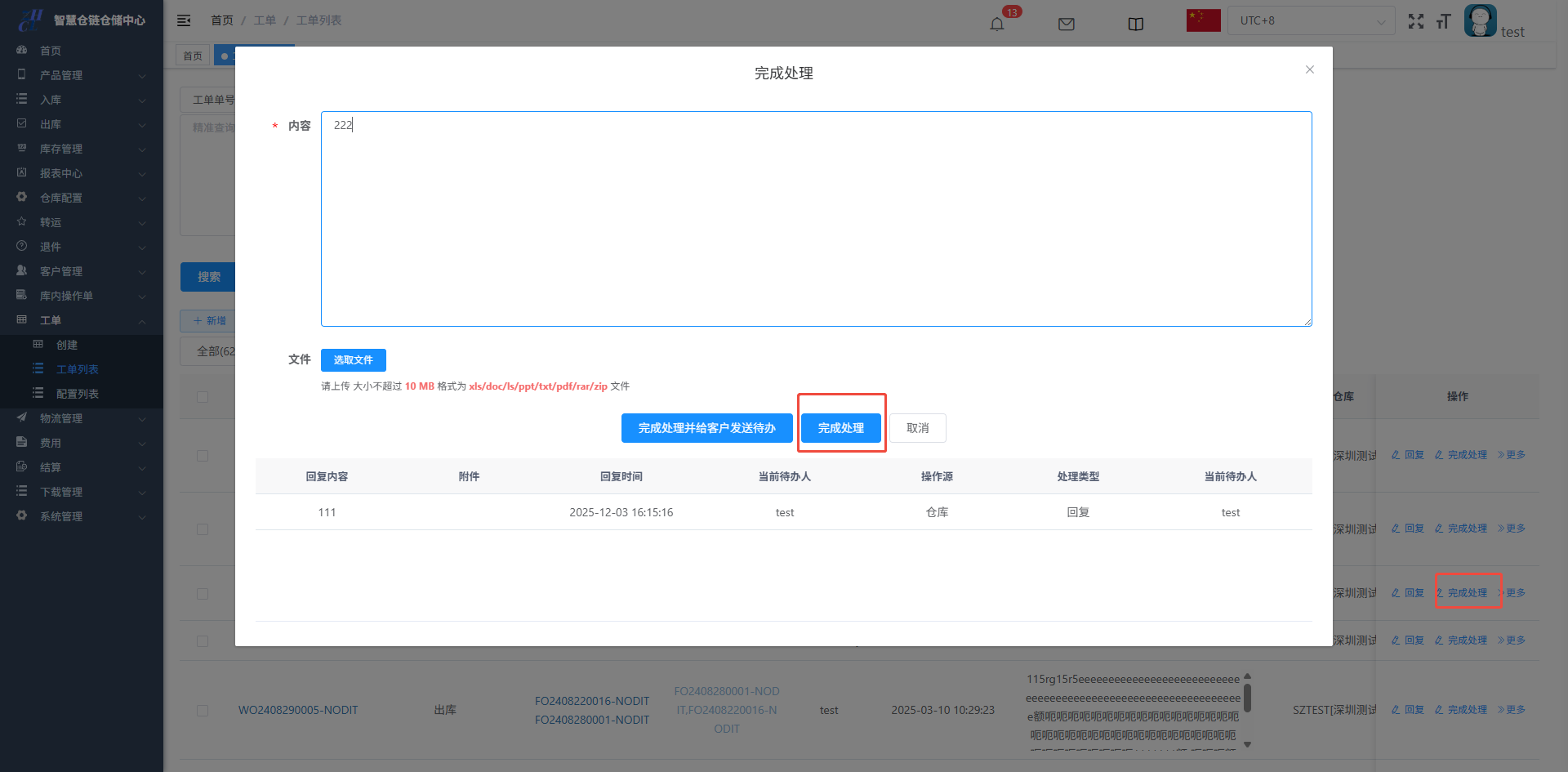Toggle the select-all header checkbox
1568x772 pixels.
point(203,397)
